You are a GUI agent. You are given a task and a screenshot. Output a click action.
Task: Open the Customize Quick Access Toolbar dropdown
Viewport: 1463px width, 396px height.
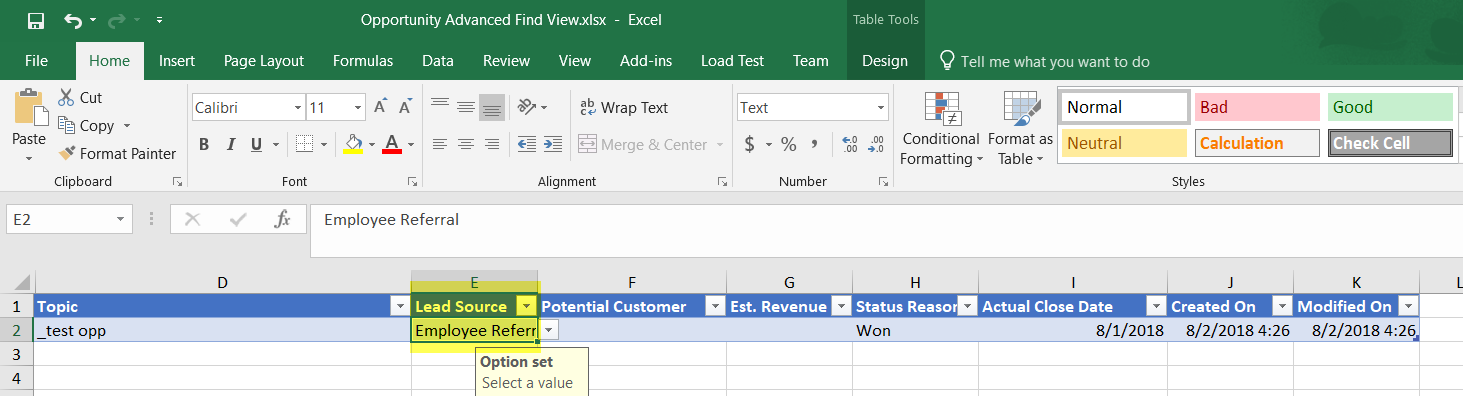pyautogui.click(x=160, y=20)
